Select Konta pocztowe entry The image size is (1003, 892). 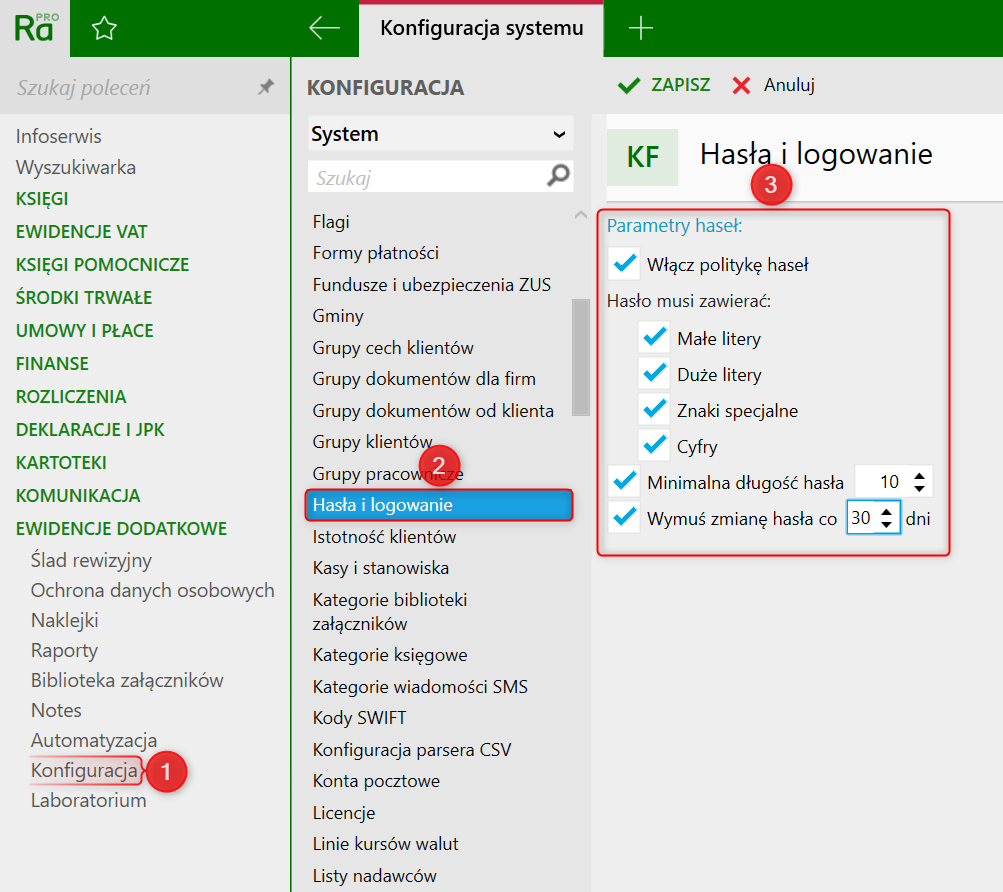click(x=376, y=781)
